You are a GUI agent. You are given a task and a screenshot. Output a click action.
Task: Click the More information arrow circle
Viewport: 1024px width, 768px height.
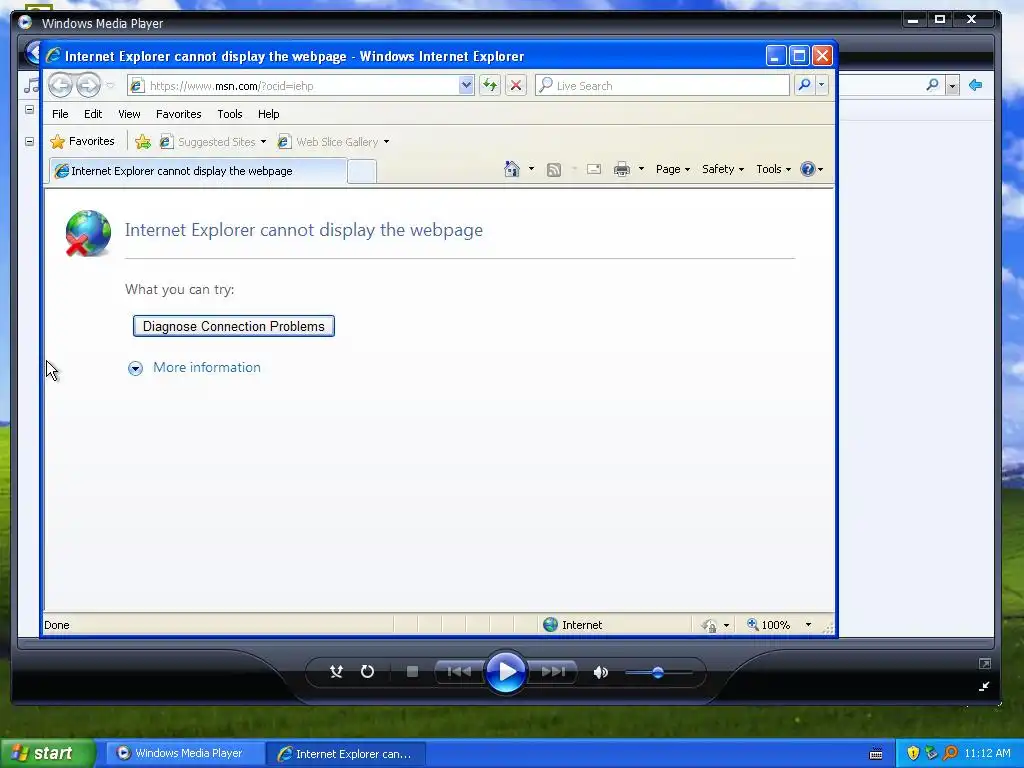coord(135,368)
